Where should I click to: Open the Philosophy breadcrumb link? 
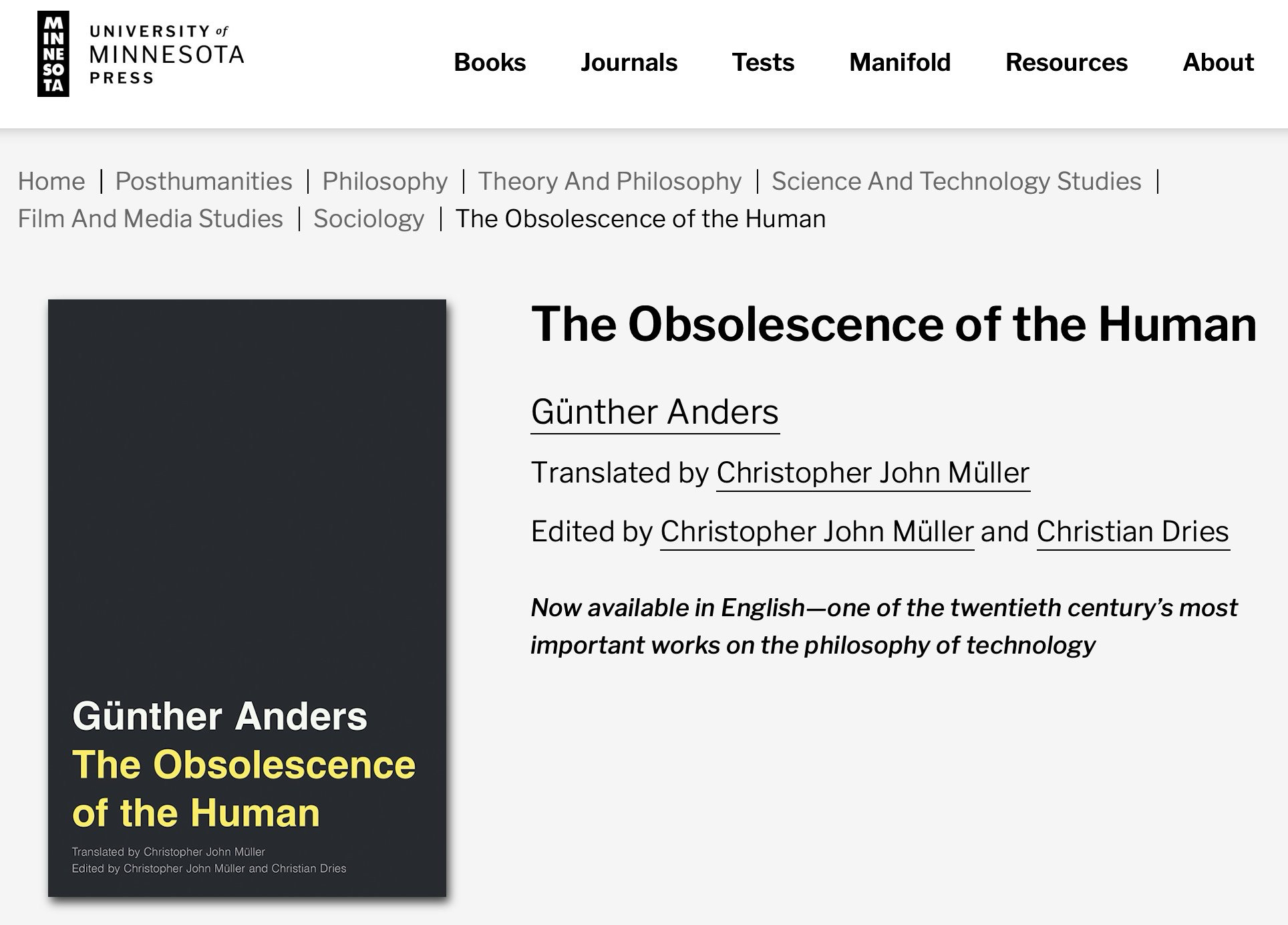tap(385, 181)
